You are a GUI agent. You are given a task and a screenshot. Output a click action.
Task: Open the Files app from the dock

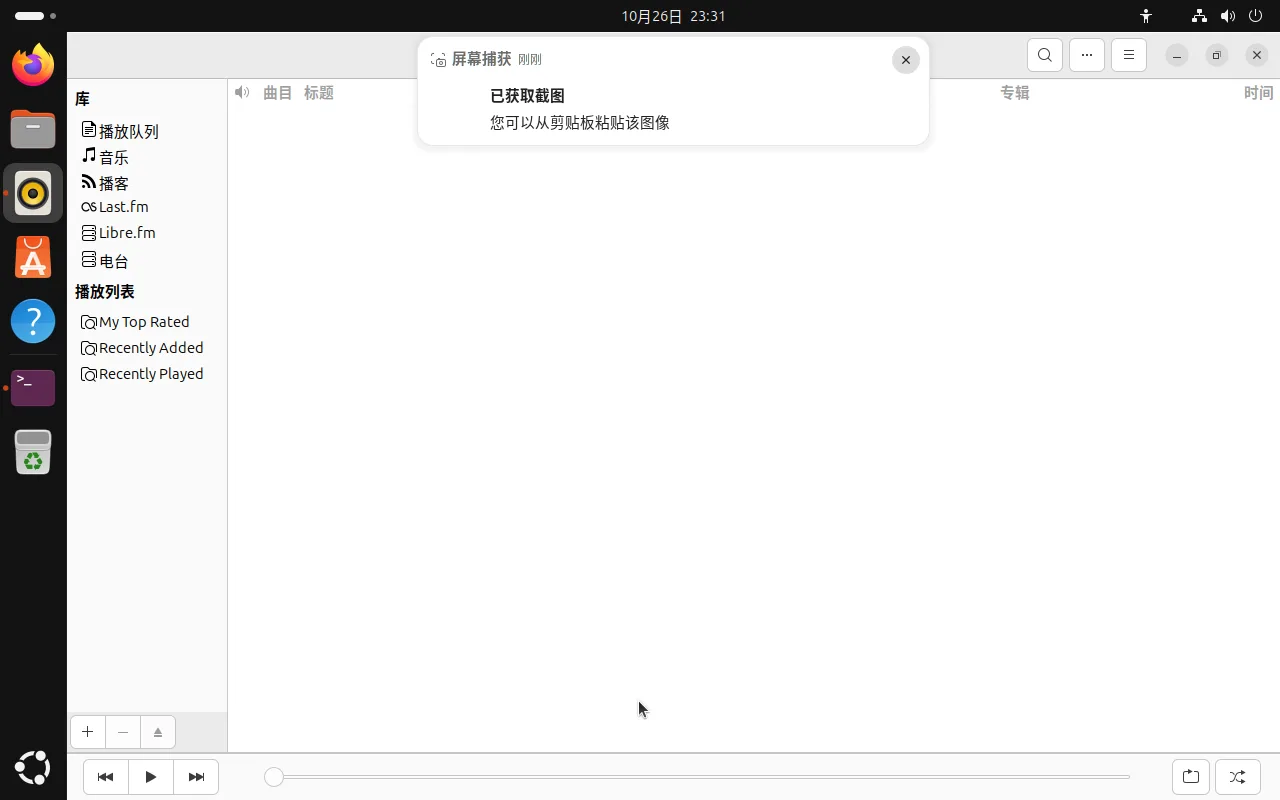(x=33, y=129)
